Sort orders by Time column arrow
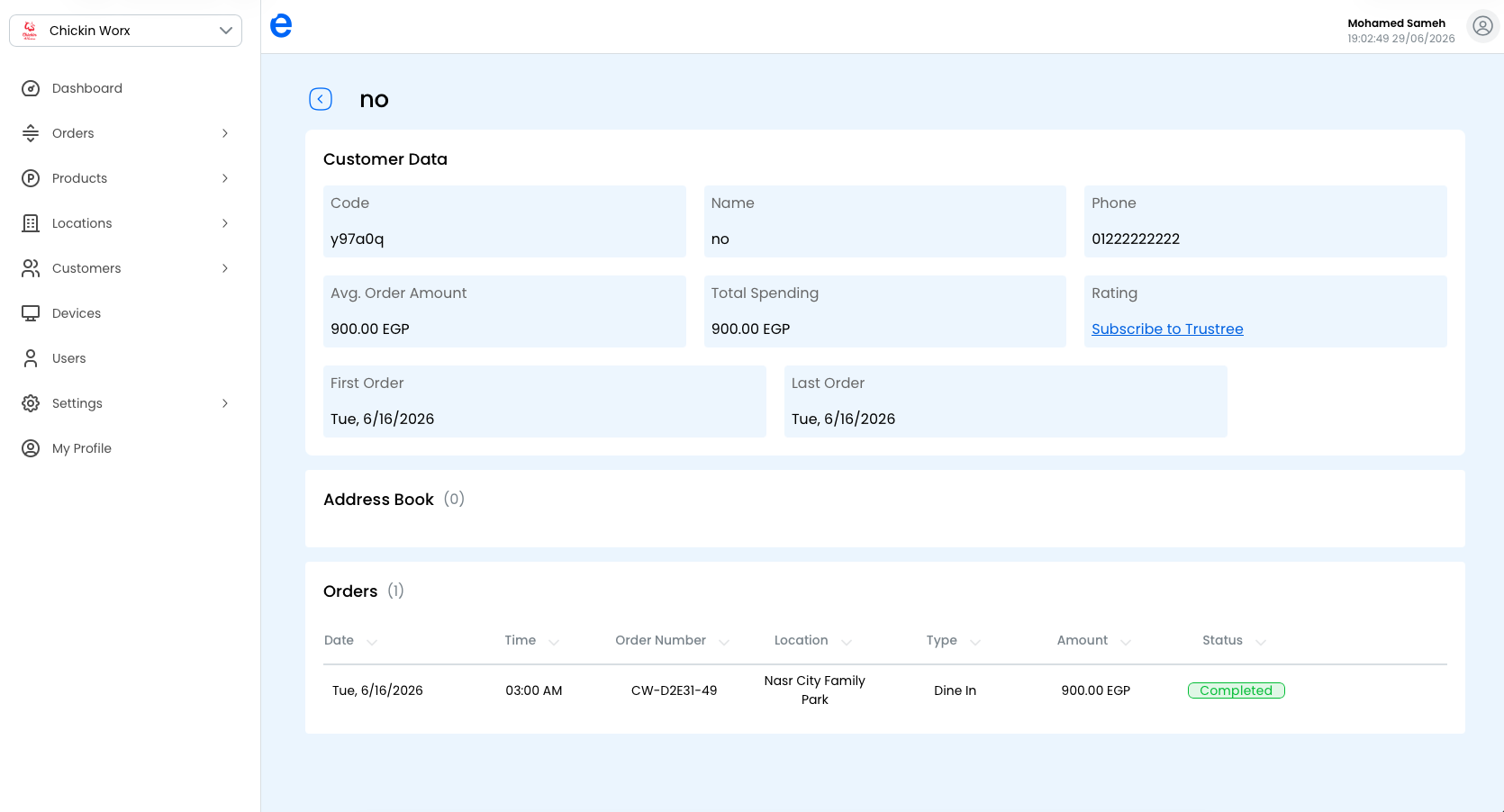This screenshot has height=812, width=1504. coord(554,642)
